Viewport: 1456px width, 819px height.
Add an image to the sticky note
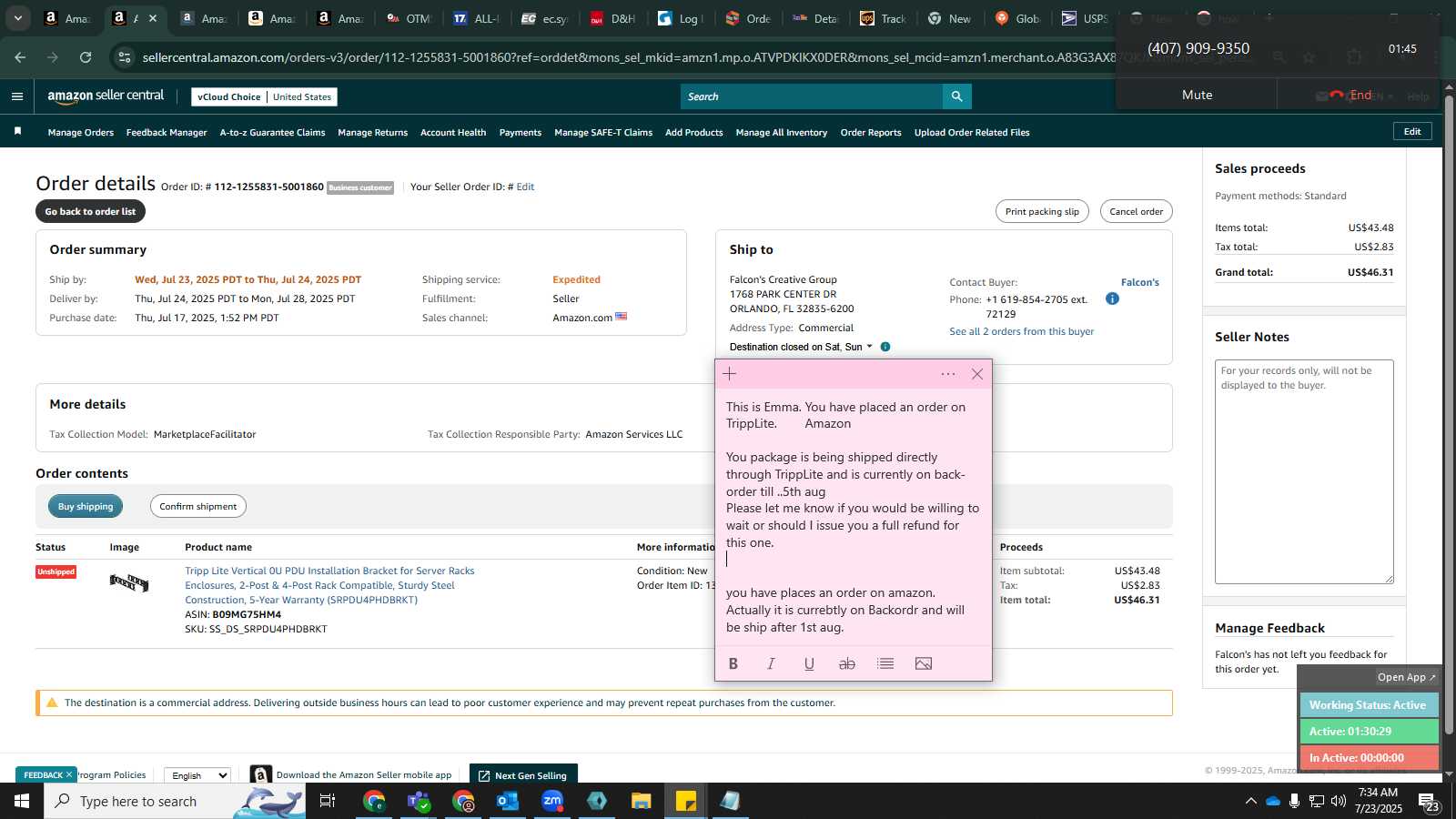point(924,663)
